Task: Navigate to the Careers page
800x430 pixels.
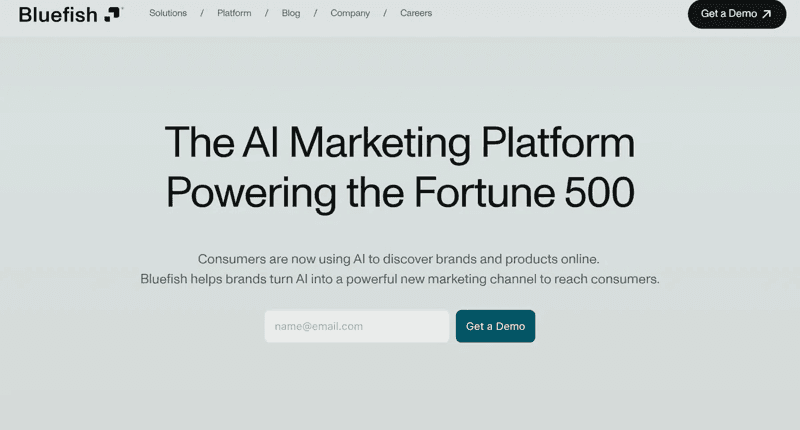Action: 417,13
